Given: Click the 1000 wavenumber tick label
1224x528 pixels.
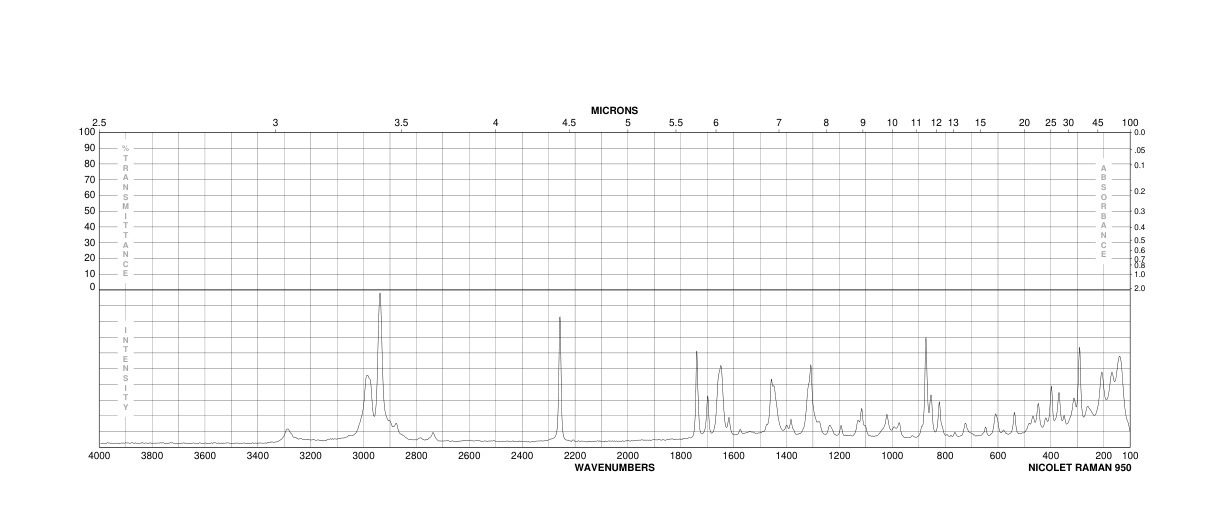Looking at the screenshot, I should tap(892, 456).
